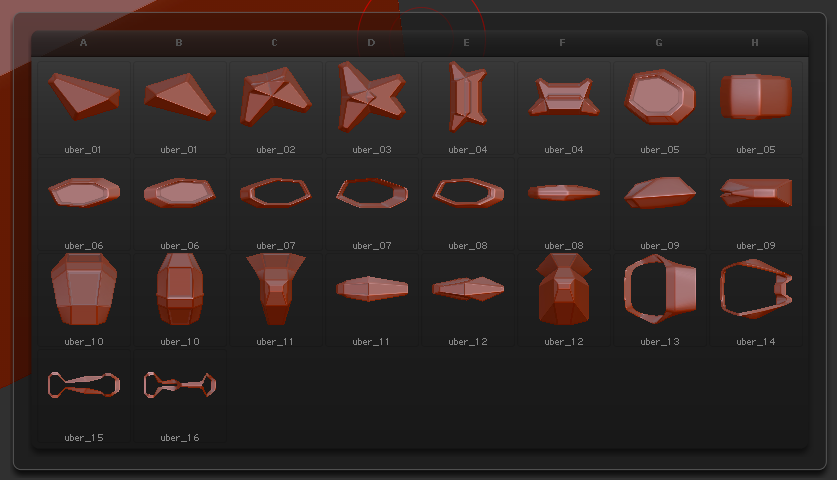Select the tall uber_04 mesh in column E

coord(468,108)
